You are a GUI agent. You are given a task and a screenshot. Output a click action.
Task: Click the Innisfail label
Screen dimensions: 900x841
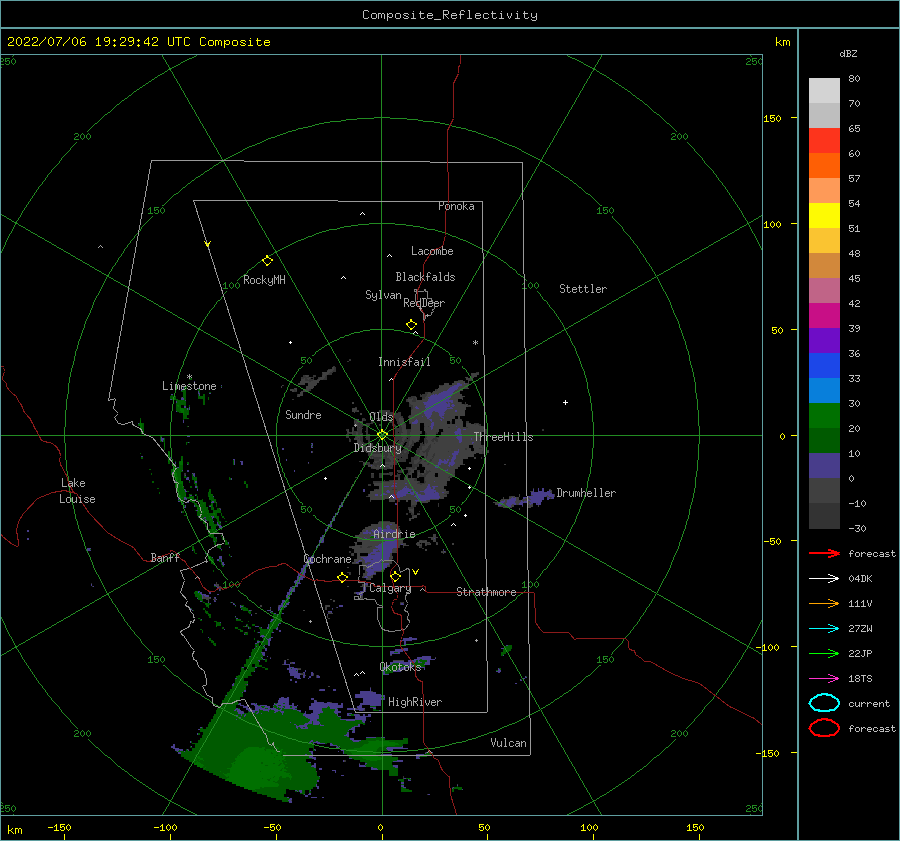point(404,362)
